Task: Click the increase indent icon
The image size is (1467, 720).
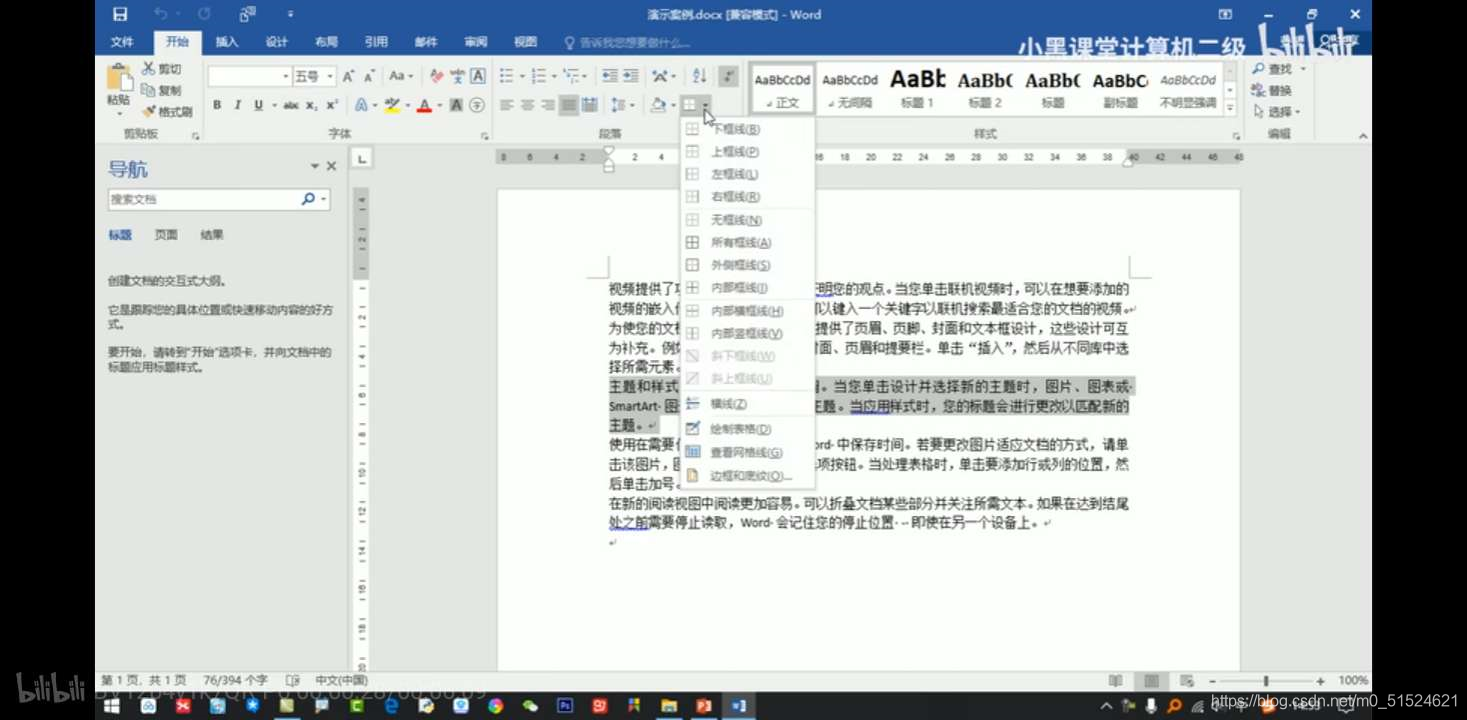Action: tap(631, 76)
